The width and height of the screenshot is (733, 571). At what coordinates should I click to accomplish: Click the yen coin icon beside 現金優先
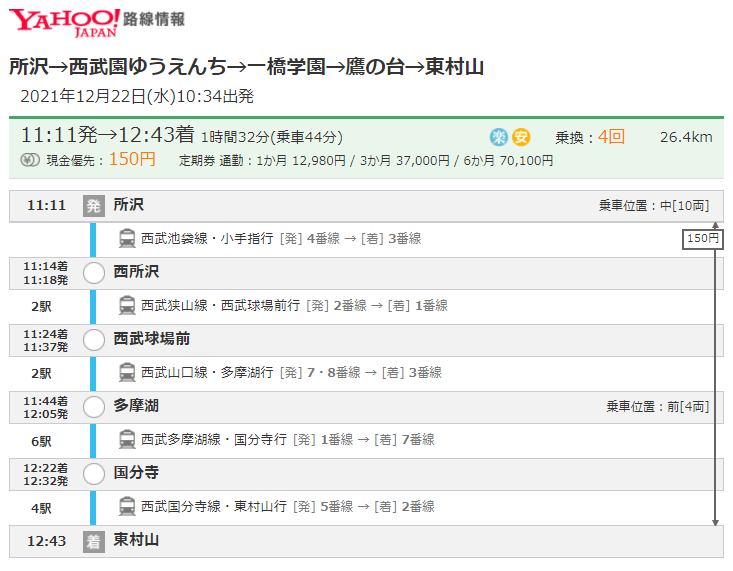30,160
